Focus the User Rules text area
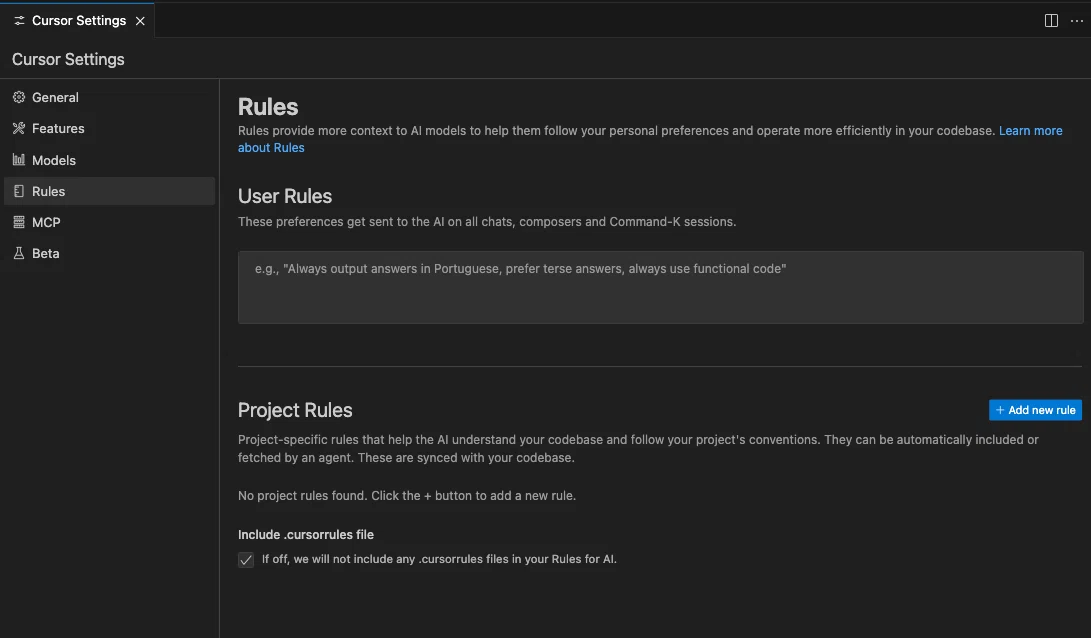This screenshot has width=1091, height=638. pyautogui.click(x=660, y=287)
